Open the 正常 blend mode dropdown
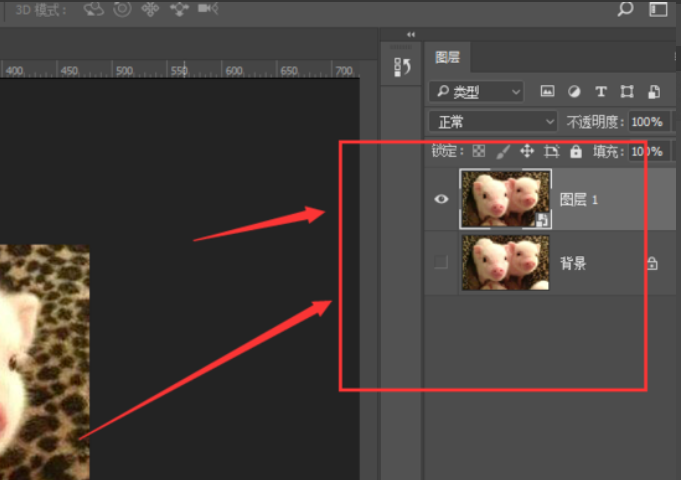Image resolution: width=681 pixels, height=480 pixels. pos(493,122)
